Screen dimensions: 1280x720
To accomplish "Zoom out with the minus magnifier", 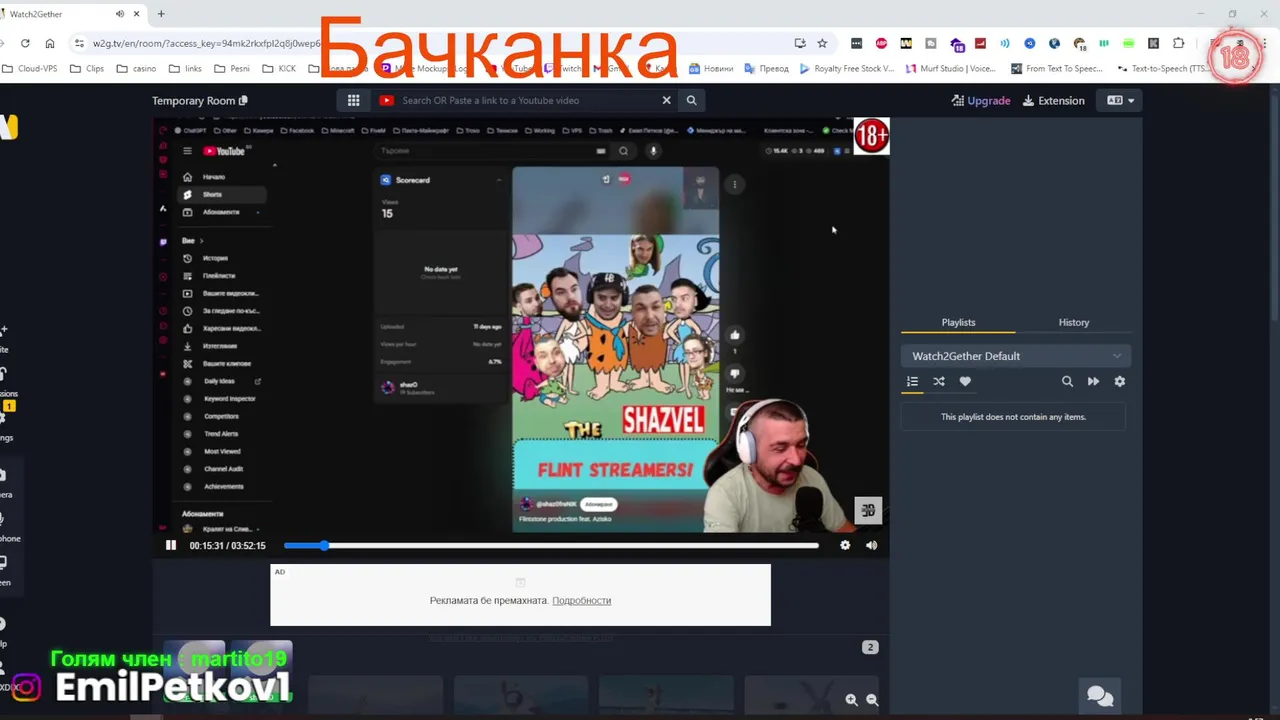I will 872,700.
